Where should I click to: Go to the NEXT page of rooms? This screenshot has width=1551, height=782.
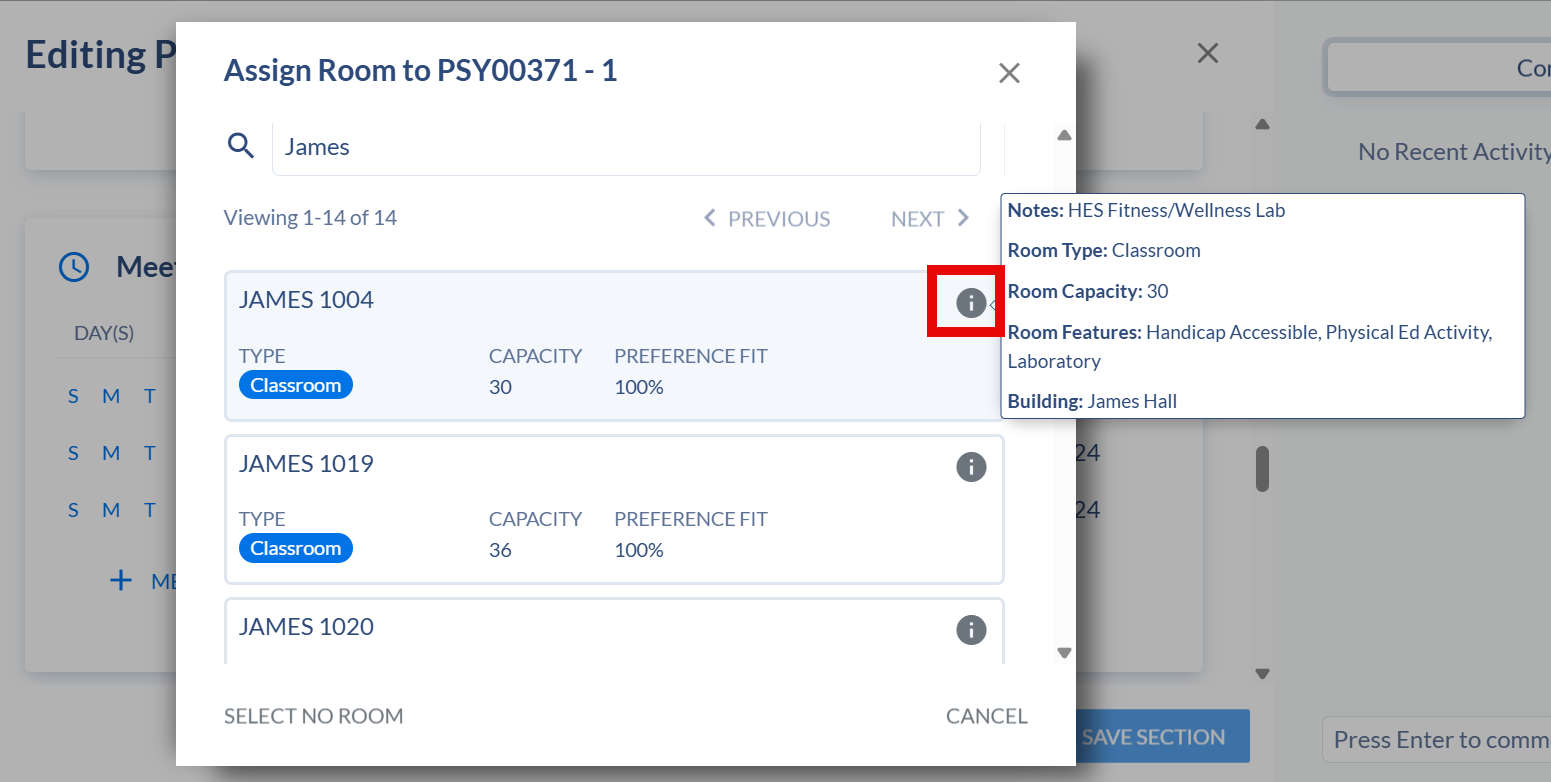[931, 218]
